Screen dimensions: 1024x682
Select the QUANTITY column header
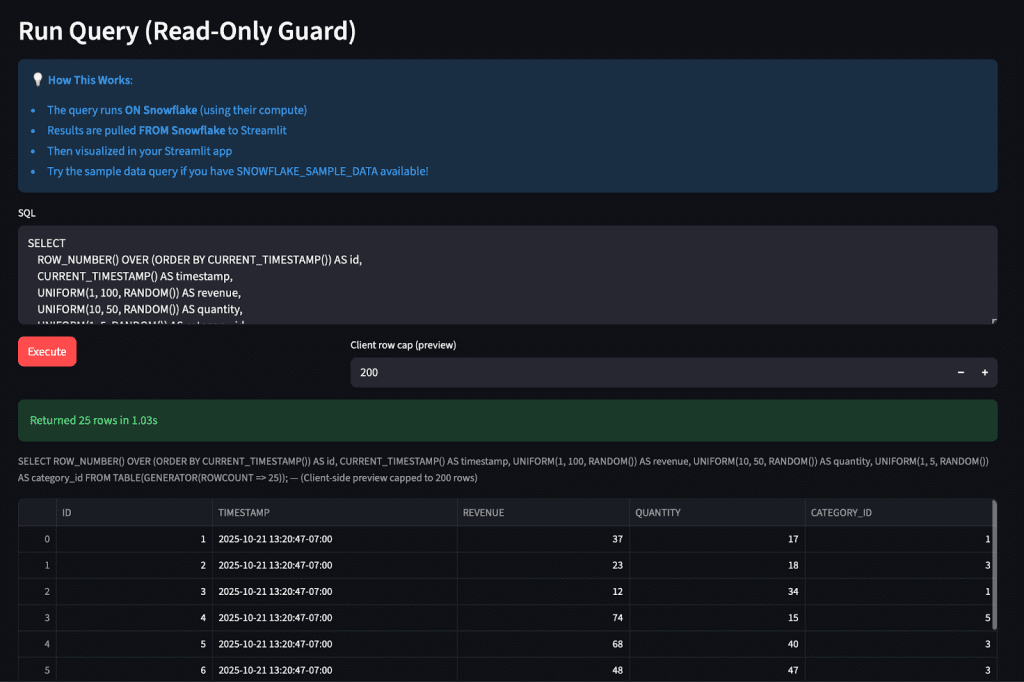715,513
